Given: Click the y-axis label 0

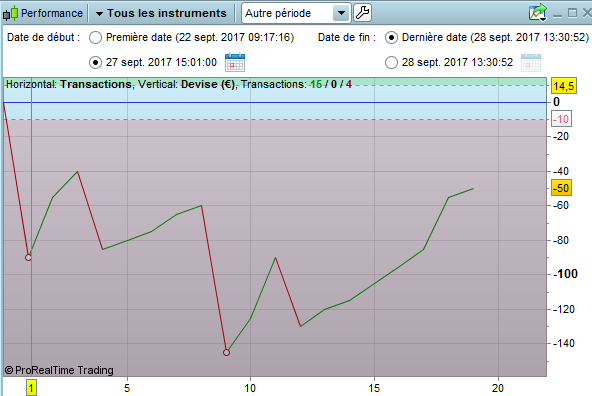Looking at the screenshot, I should [556, 102].
